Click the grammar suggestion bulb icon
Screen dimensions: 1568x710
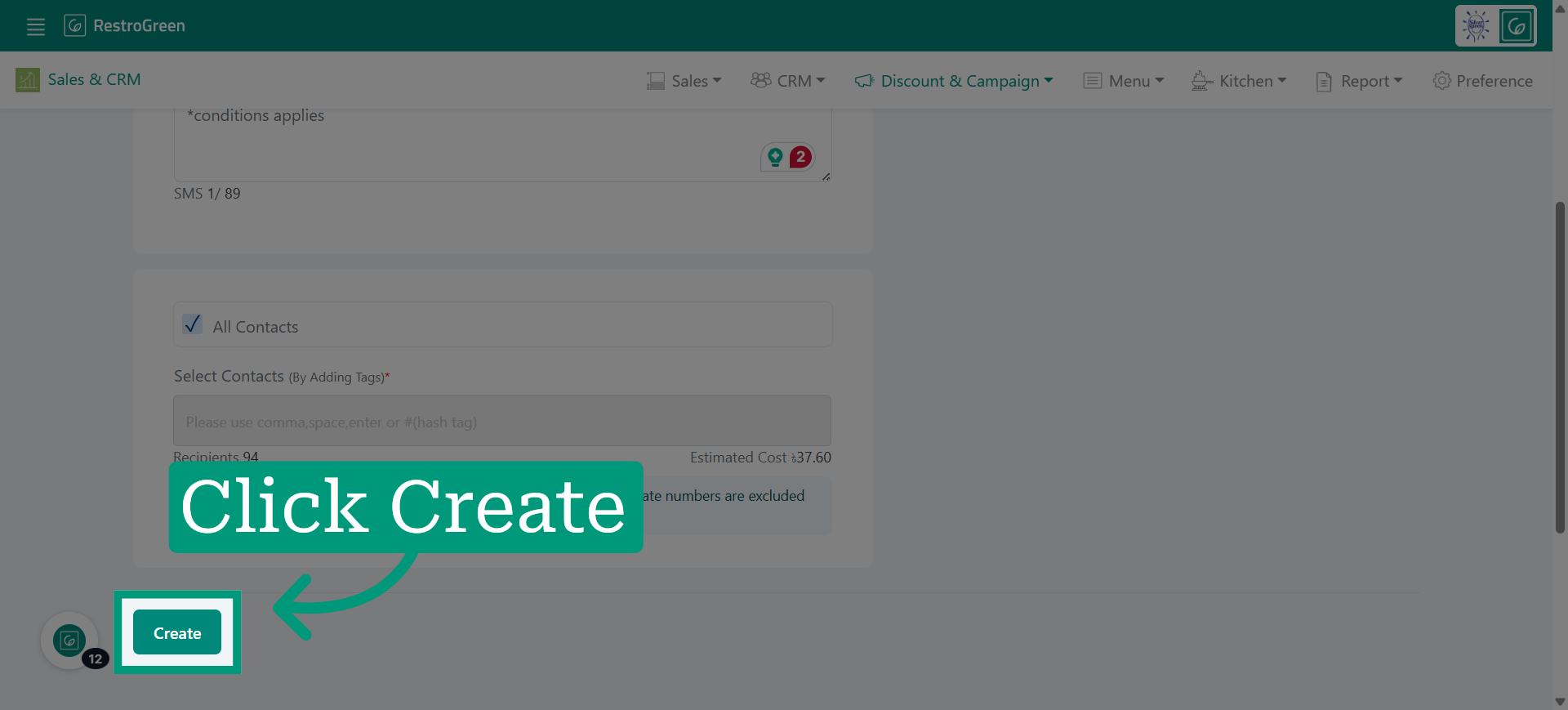point(775,157)
